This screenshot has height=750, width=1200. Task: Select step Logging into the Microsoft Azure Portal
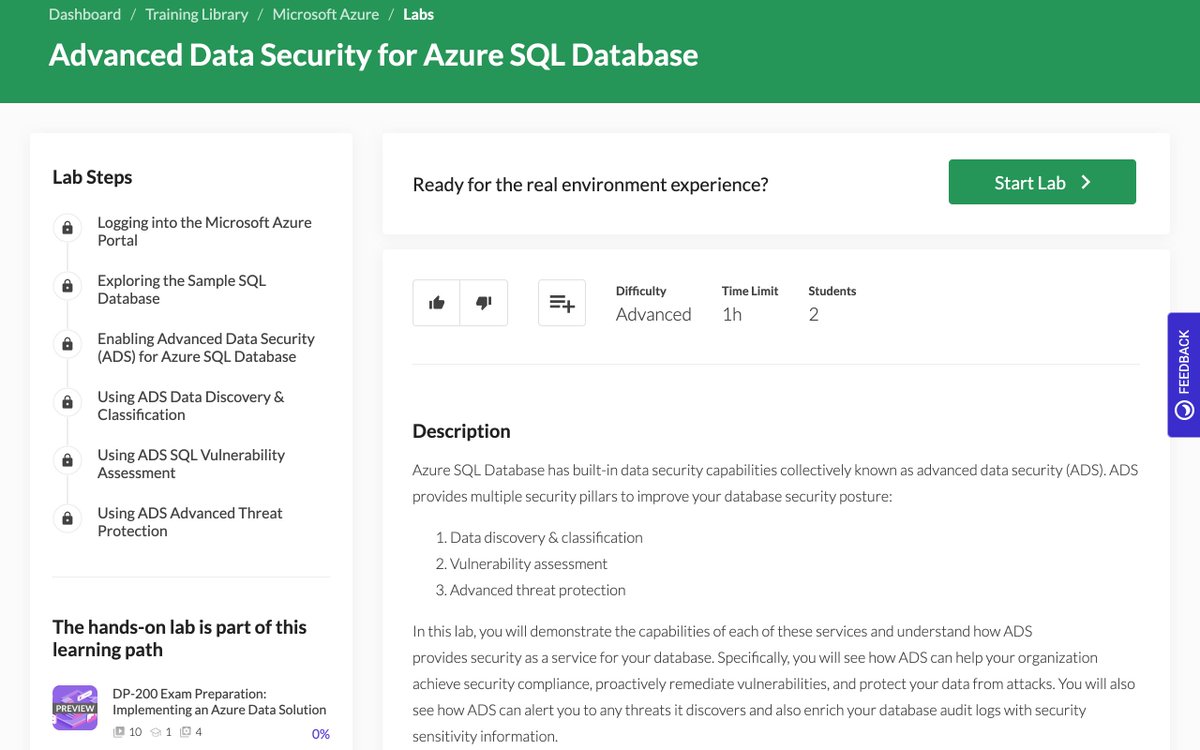click(x=204, y=231)
